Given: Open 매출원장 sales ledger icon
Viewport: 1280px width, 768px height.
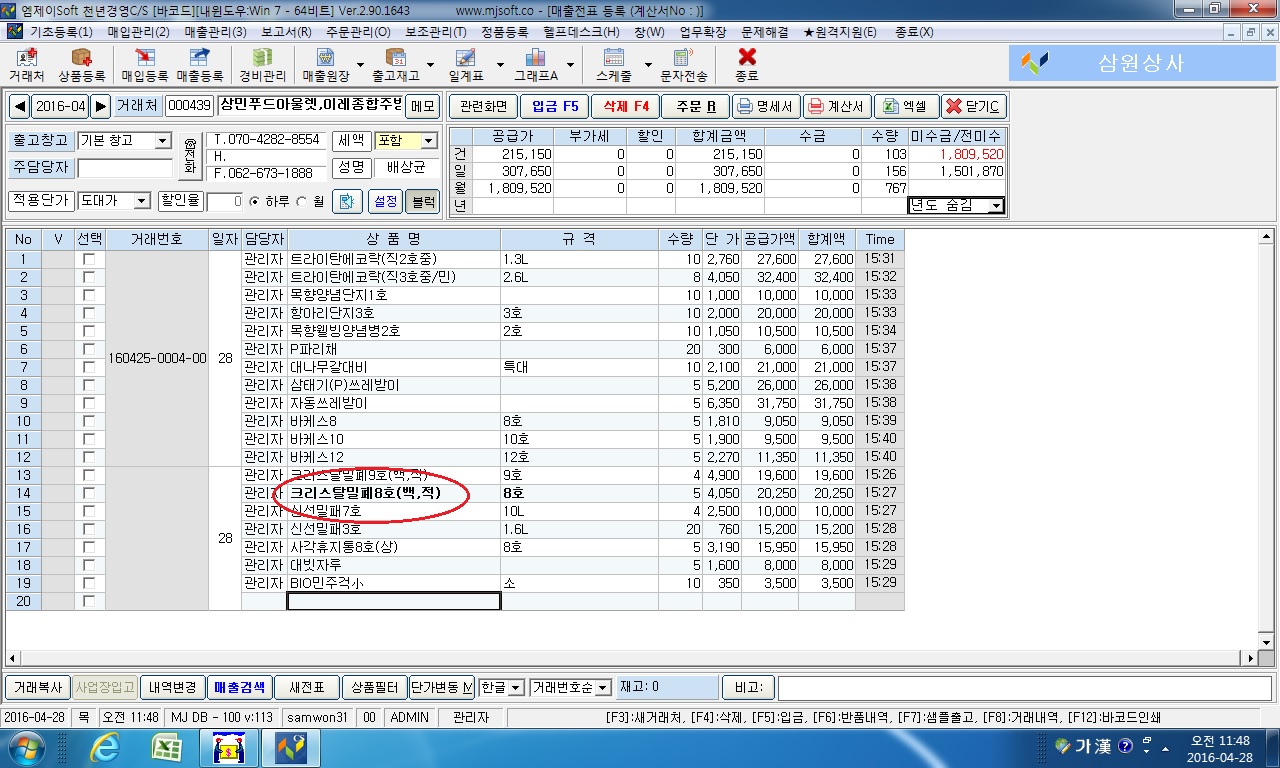Looking at the screenshot, I should pyautogui.click(x=325, y=64).
